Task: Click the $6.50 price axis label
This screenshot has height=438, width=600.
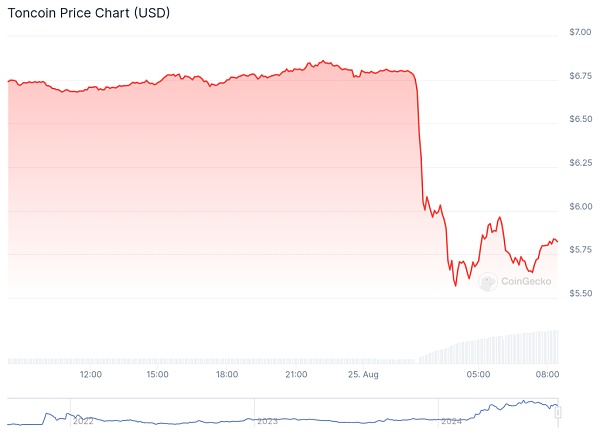Action: tap(580, 120)
